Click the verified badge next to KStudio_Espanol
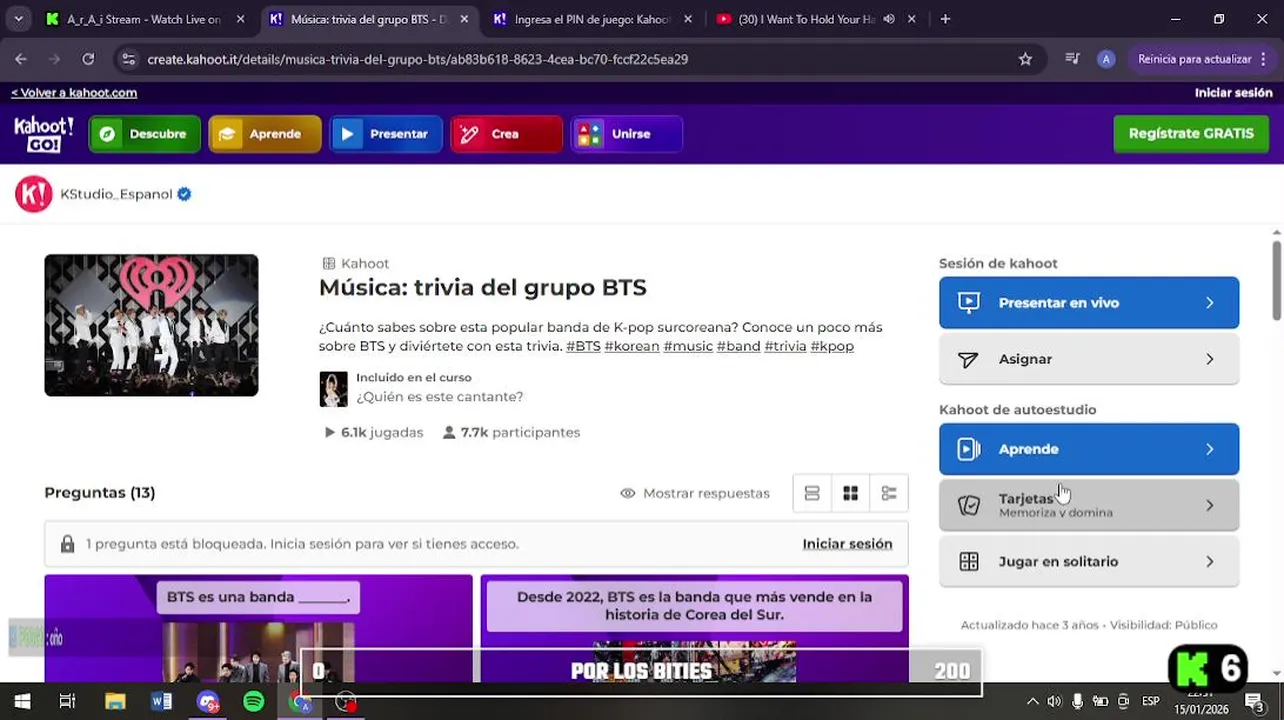 (184, 194)
